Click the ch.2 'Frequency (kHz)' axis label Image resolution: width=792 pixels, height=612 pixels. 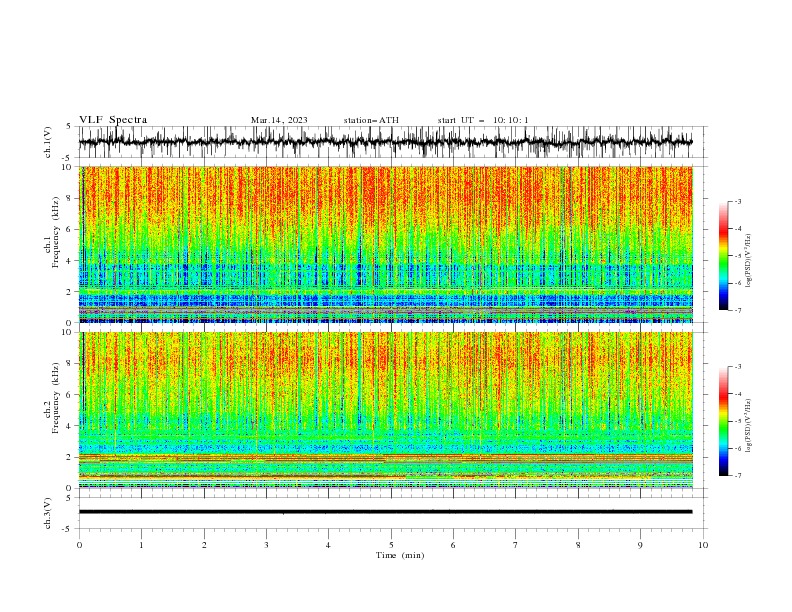click(x=56, y=397)
